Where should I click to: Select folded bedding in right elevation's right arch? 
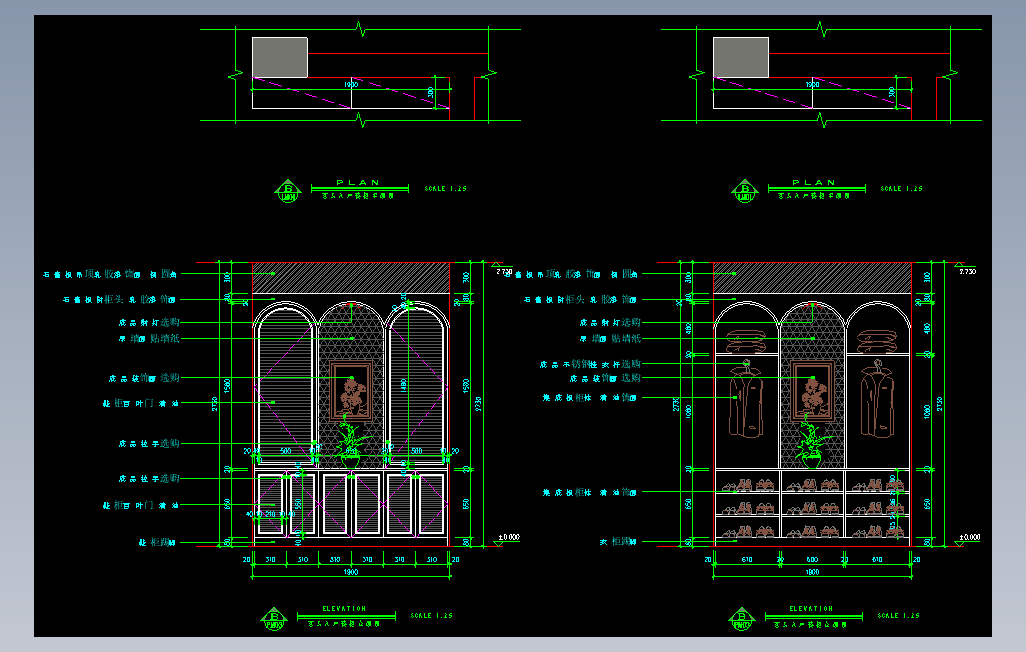tap(877, 342)
